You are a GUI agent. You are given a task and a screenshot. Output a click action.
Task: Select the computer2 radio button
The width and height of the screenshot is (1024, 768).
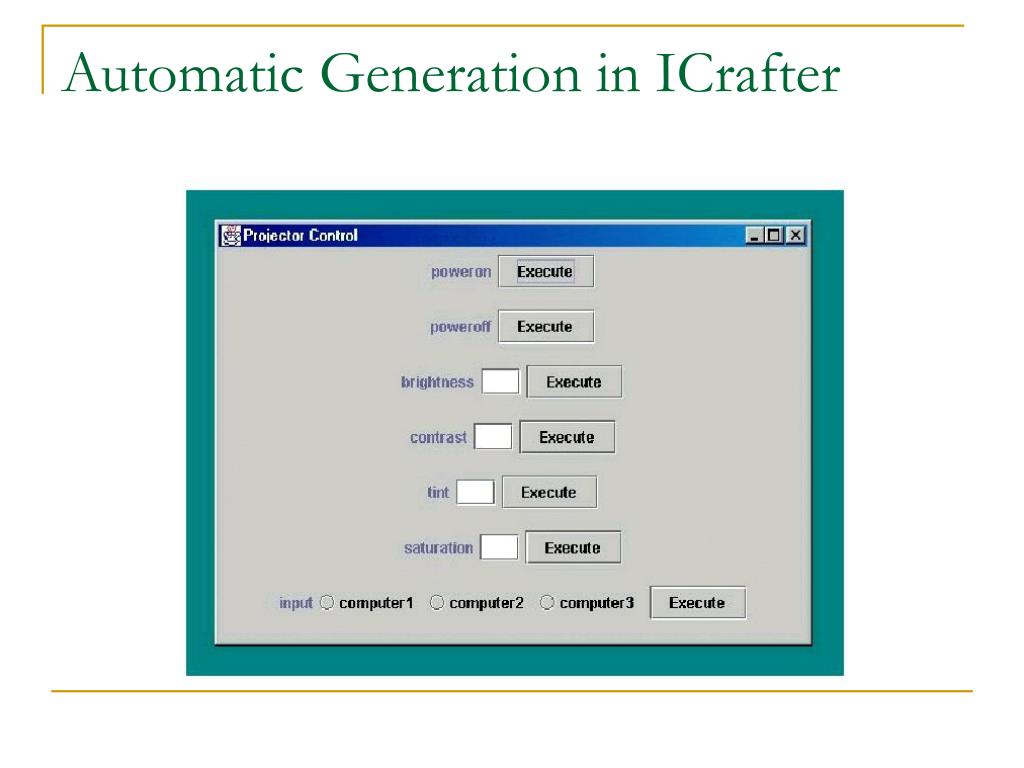(437, 603)
